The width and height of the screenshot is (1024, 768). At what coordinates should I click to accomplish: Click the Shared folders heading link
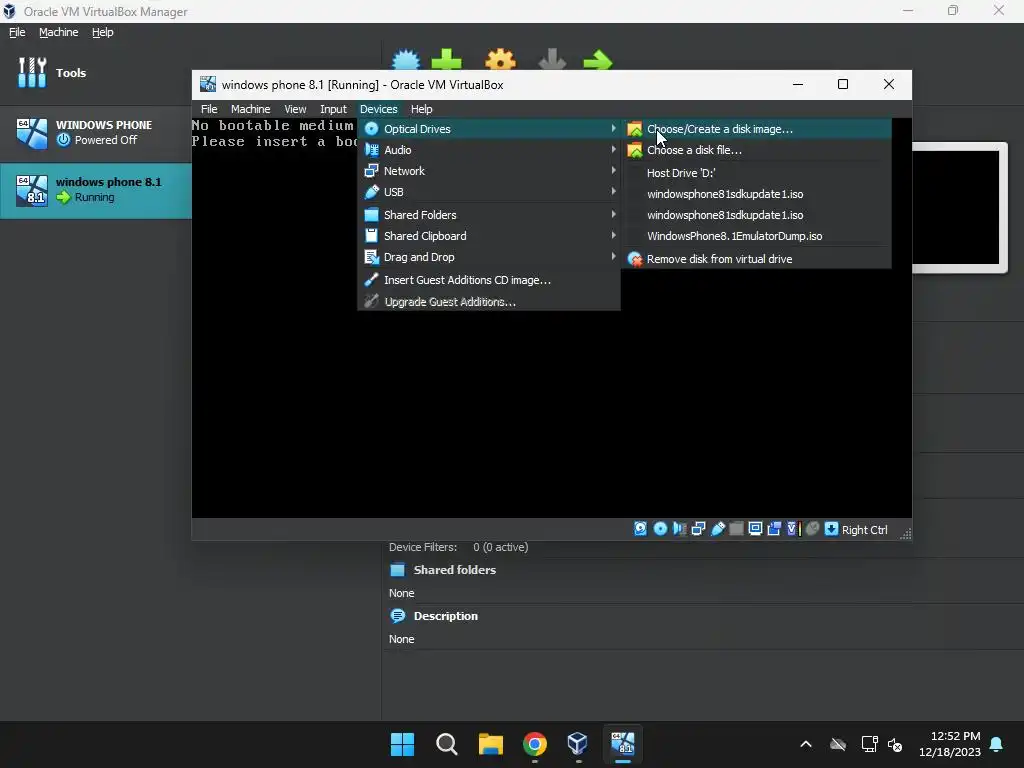[x=455, y=569]
